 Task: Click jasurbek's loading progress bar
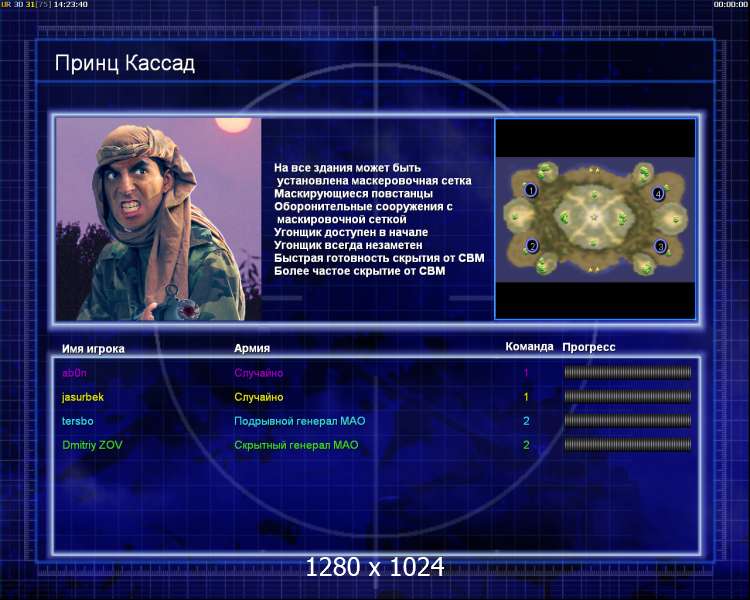tap(627, 397)
